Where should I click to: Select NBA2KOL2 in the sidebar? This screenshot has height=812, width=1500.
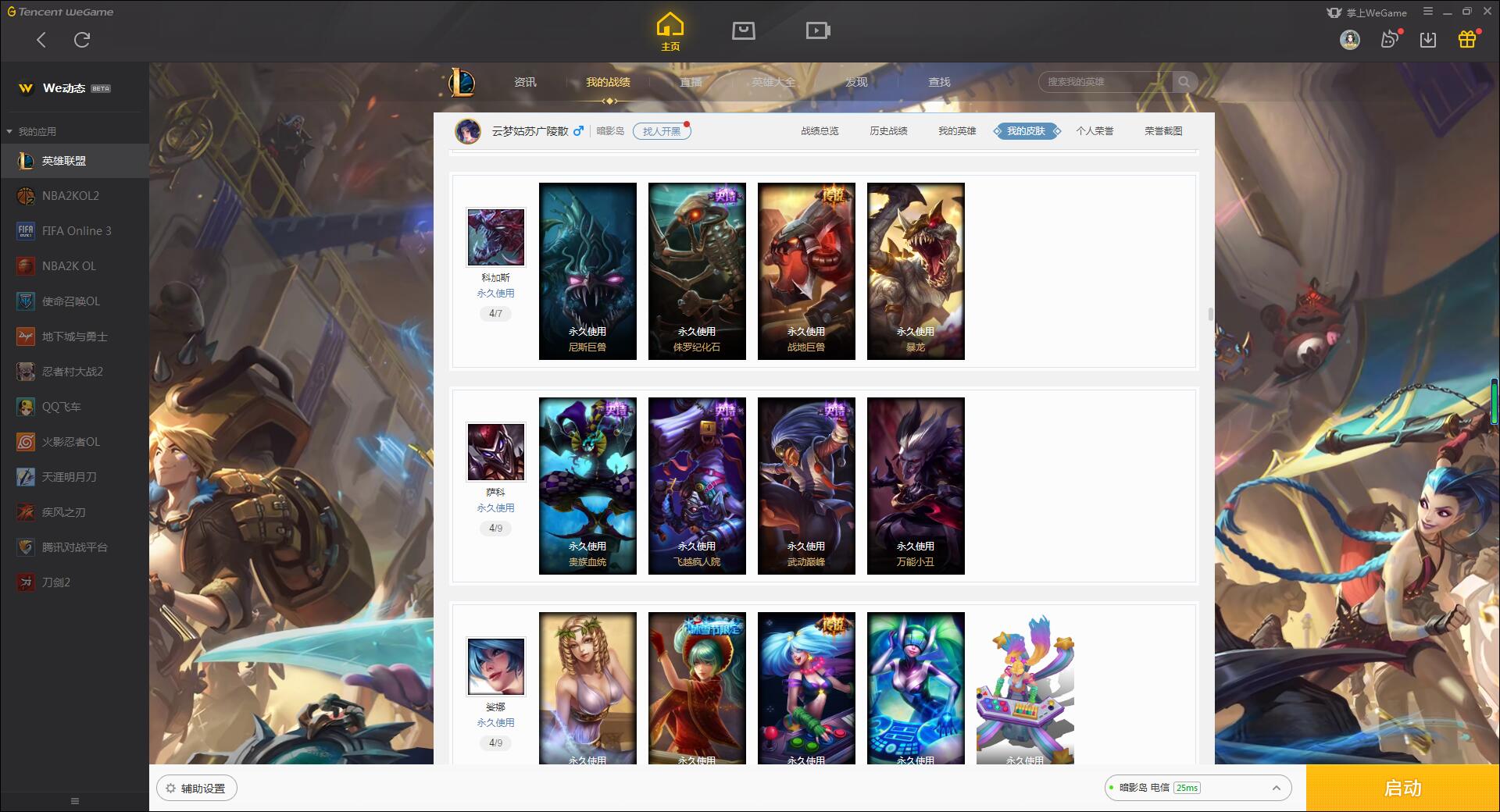point(74,196)
